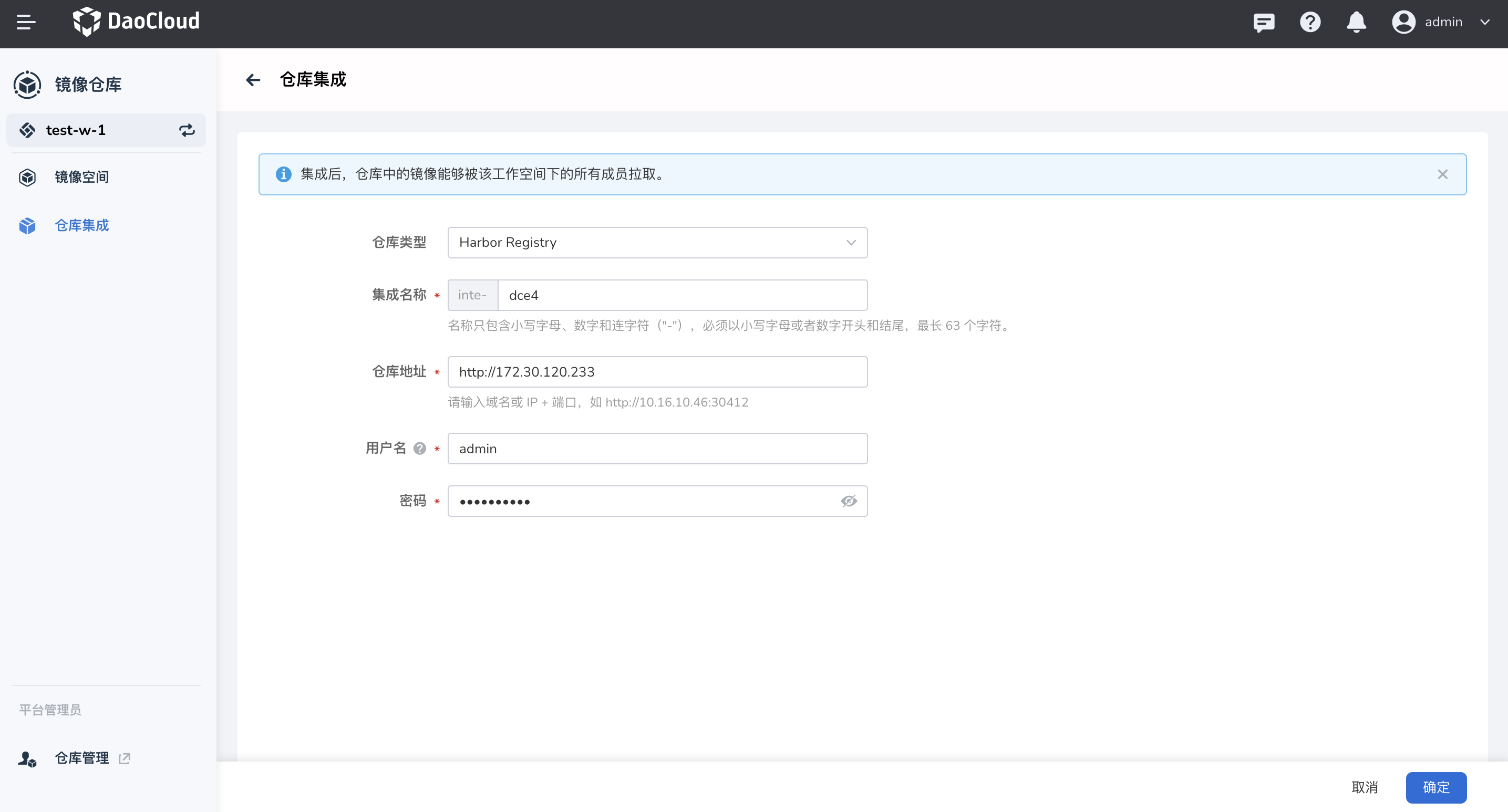Click the sync/refresh icon on test-w-1
The width and height of the screenshot is (1508, 812).
[x=186, y=130]
